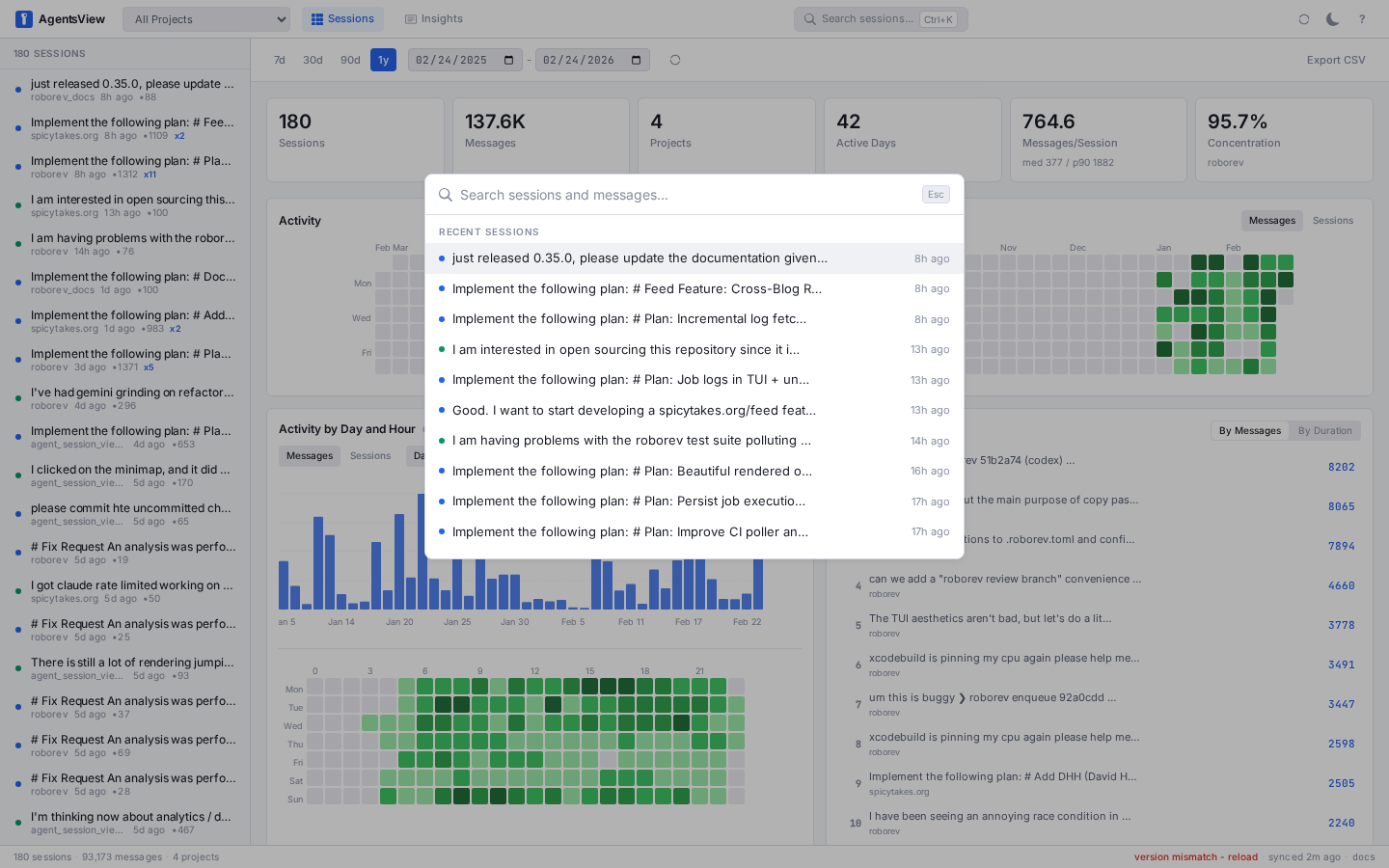Open calendar picker for start date 02/24/2025
Screen dimensions: 1389x868
click(x=509, y=60)
